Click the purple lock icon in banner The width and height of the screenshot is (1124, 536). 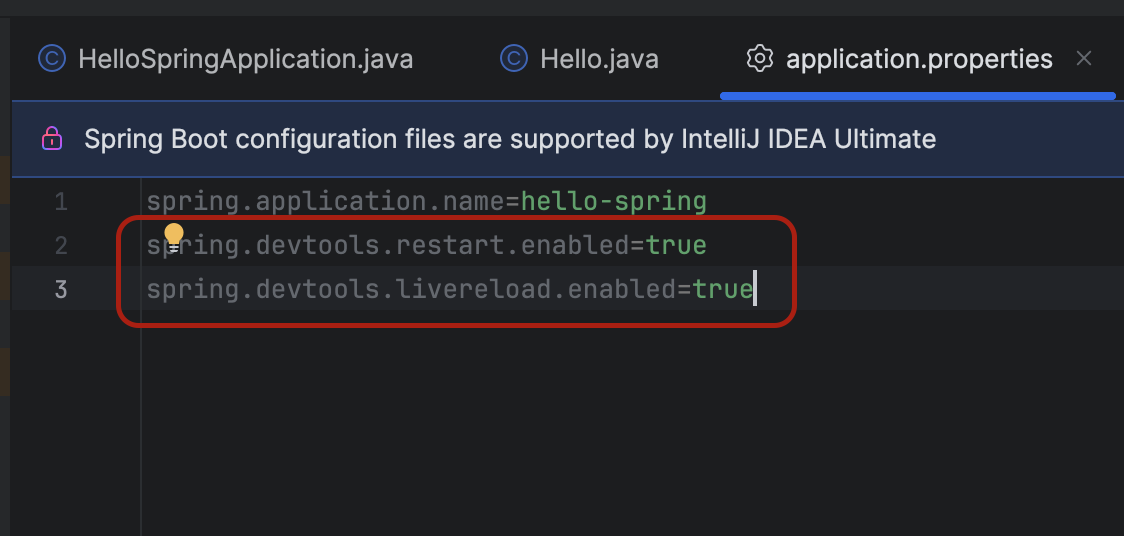pos(52,138)
